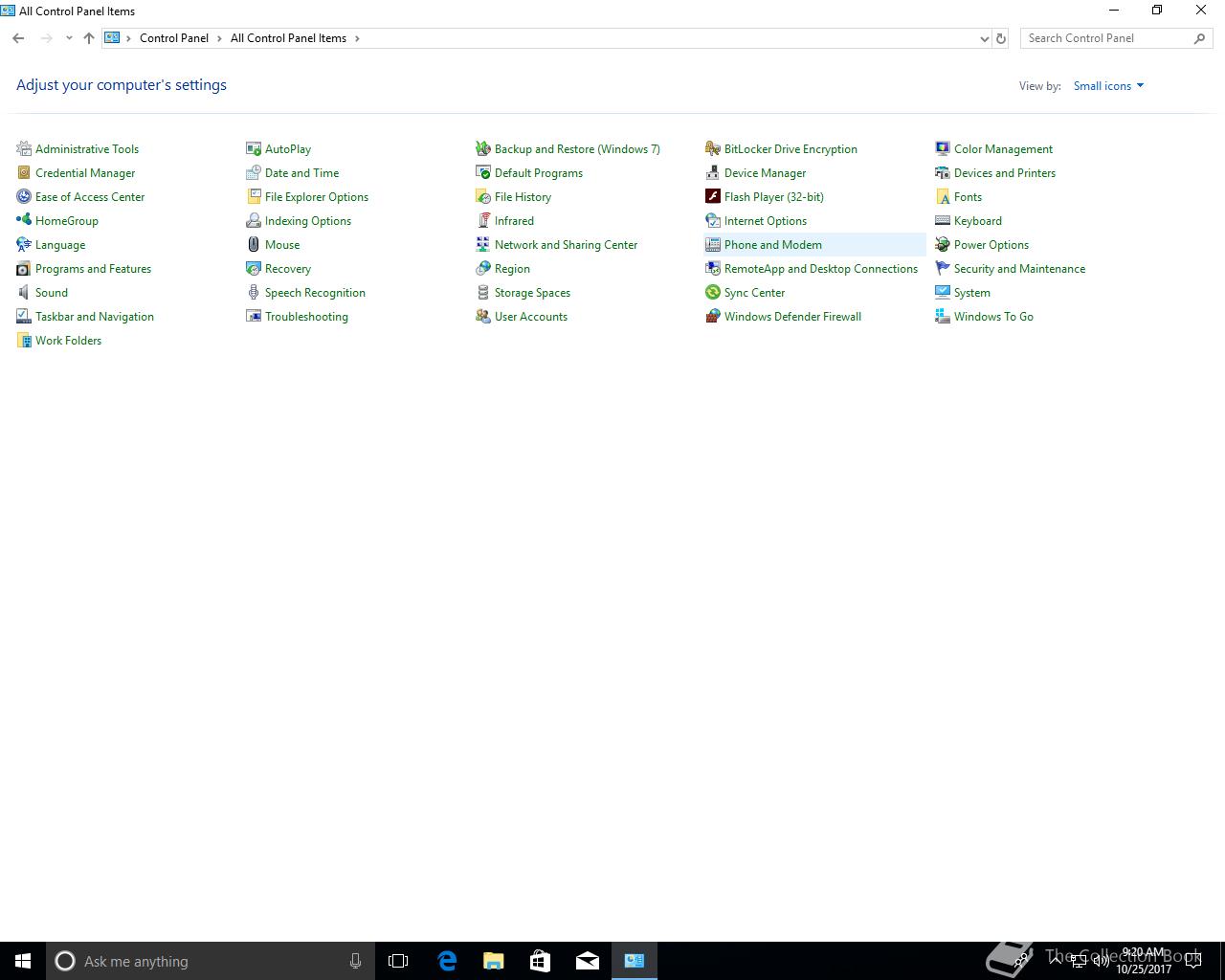Click the Work Folders icon

24,340
